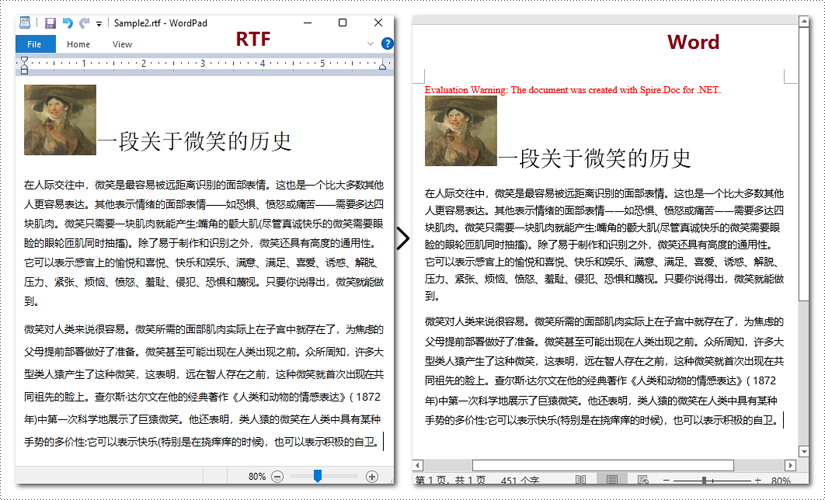Minimize the WordPad window
The image size is (825, 500).
pos(308,23)
